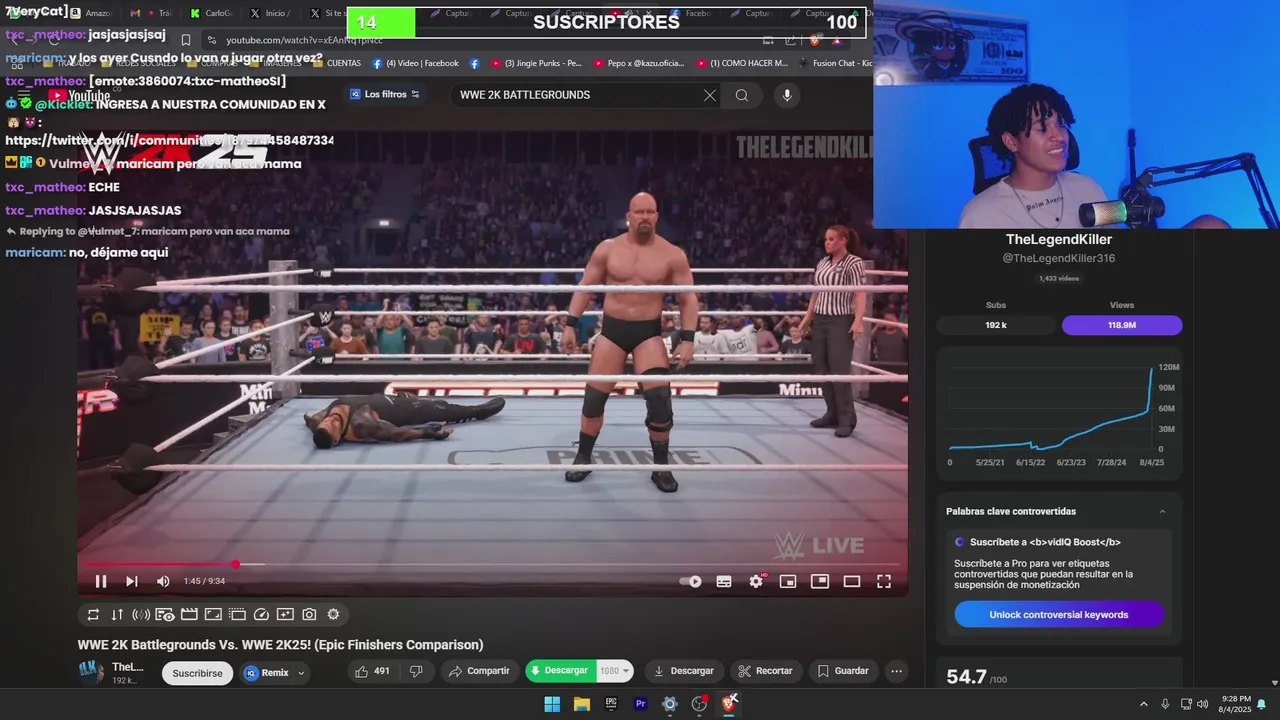1280x720 pixels.
Task: Click the video filters plus-frame icon
Action: 285,615
